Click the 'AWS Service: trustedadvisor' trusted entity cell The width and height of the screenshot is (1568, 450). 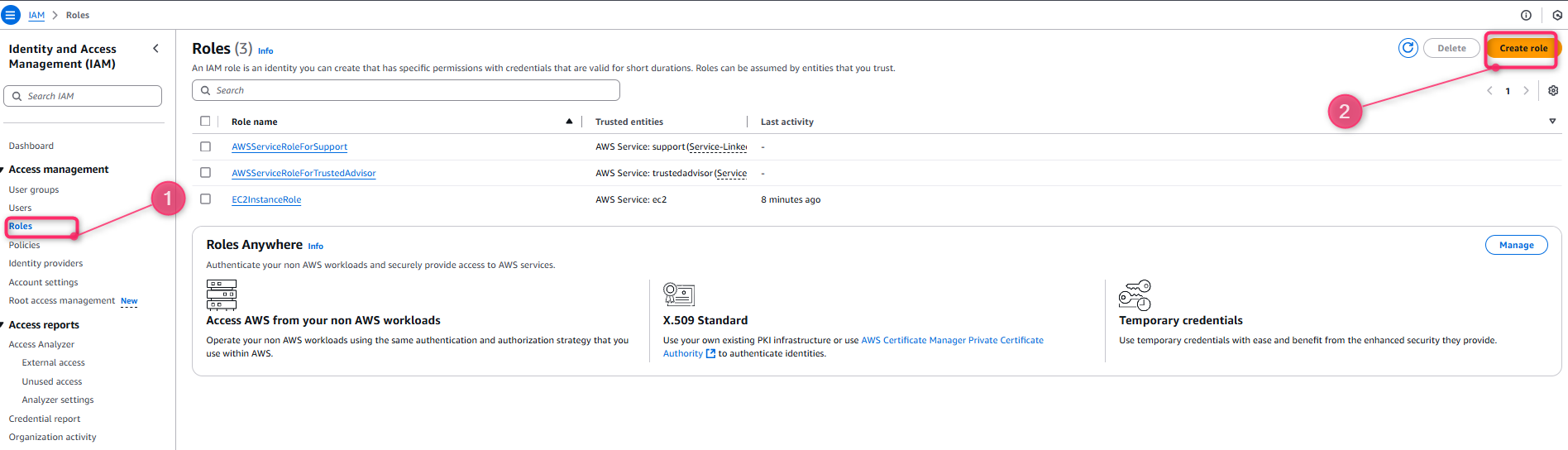pyautogui.click(x=671, y=174)
